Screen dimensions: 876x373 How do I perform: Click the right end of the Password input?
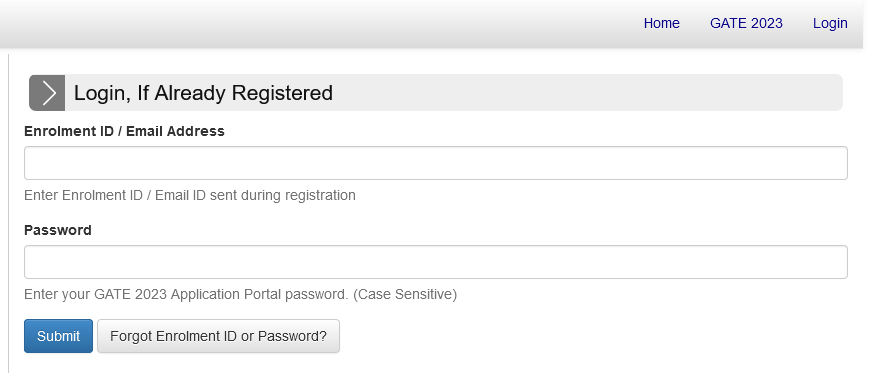827,262
